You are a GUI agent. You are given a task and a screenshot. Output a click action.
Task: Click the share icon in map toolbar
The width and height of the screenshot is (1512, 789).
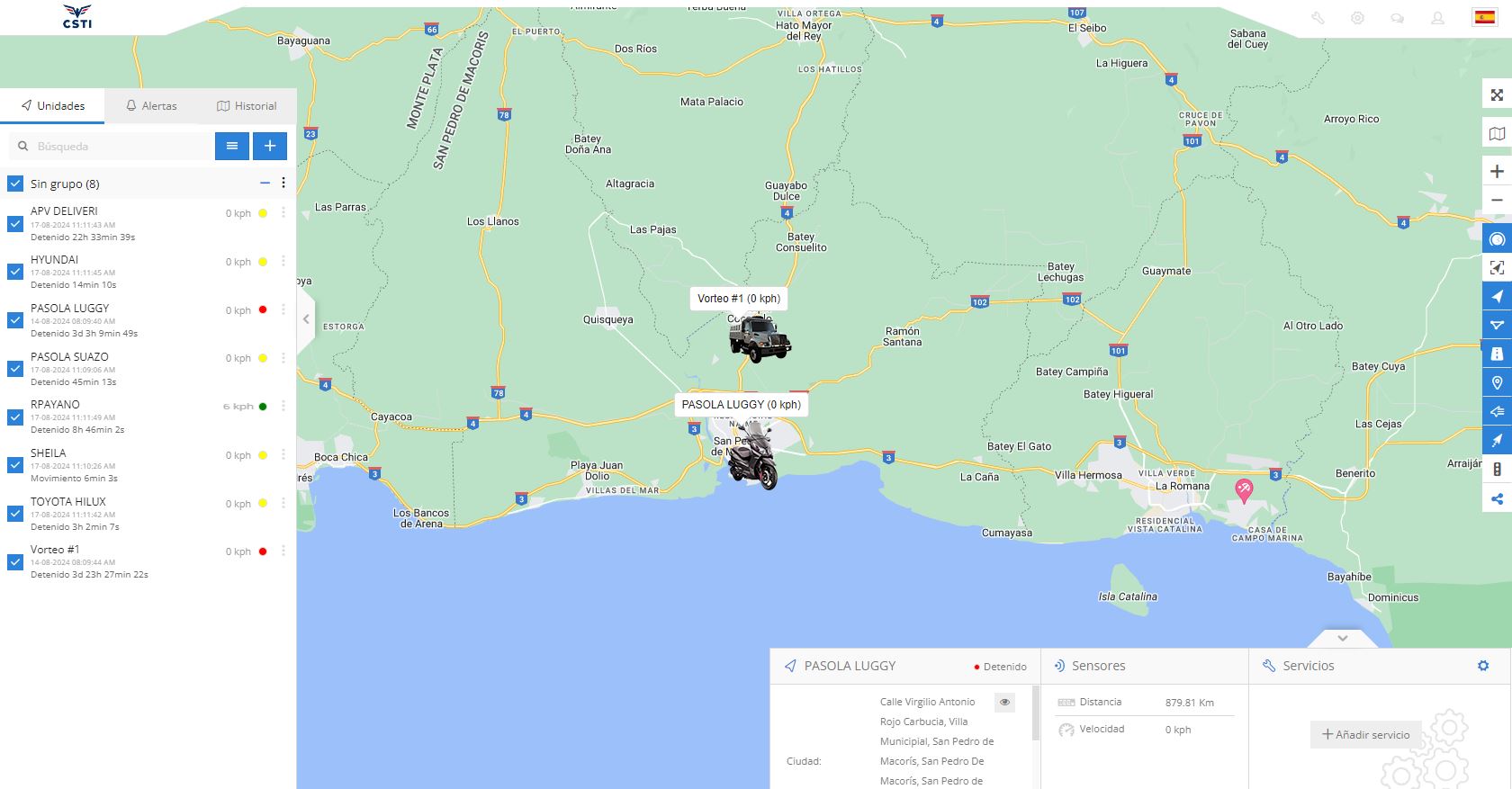click(x=1497, y=498)
